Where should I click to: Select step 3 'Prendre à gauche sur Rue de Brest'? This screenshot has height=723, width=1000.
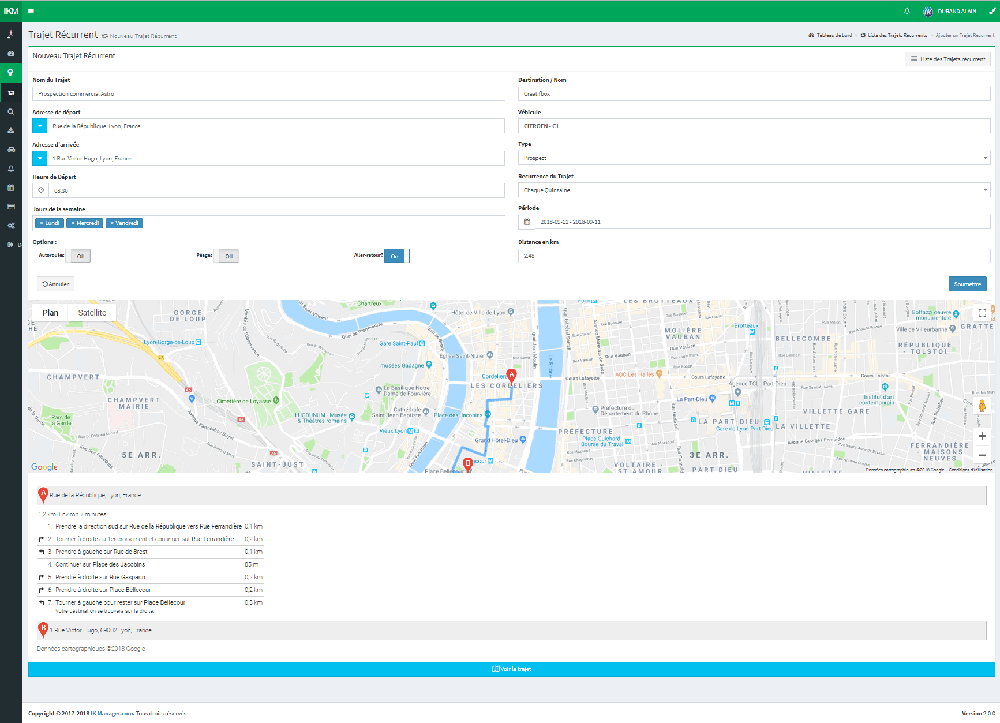pos(151,551)
